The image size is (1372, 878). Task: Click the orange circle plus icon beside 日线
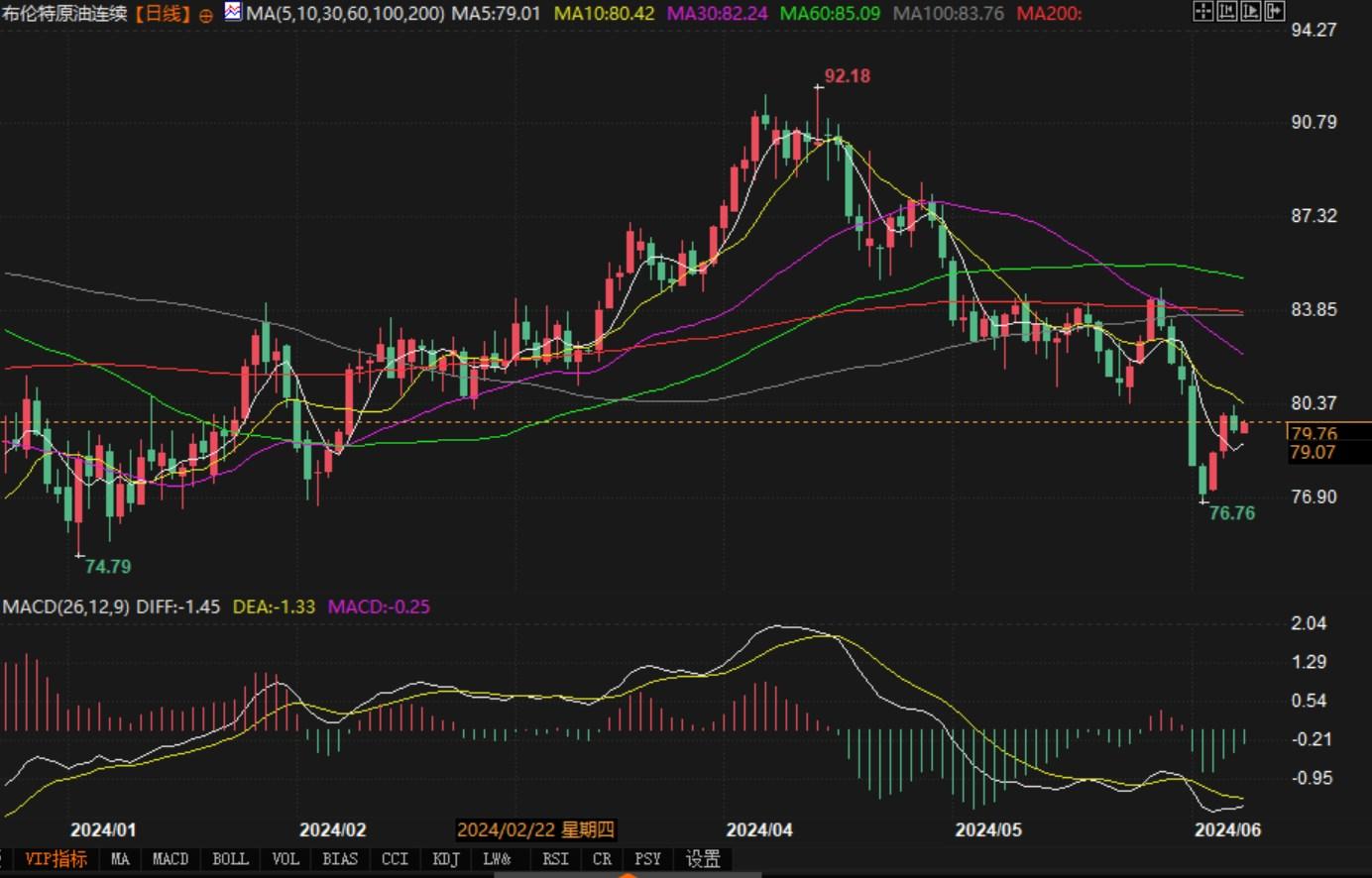[x=206, y=15]
